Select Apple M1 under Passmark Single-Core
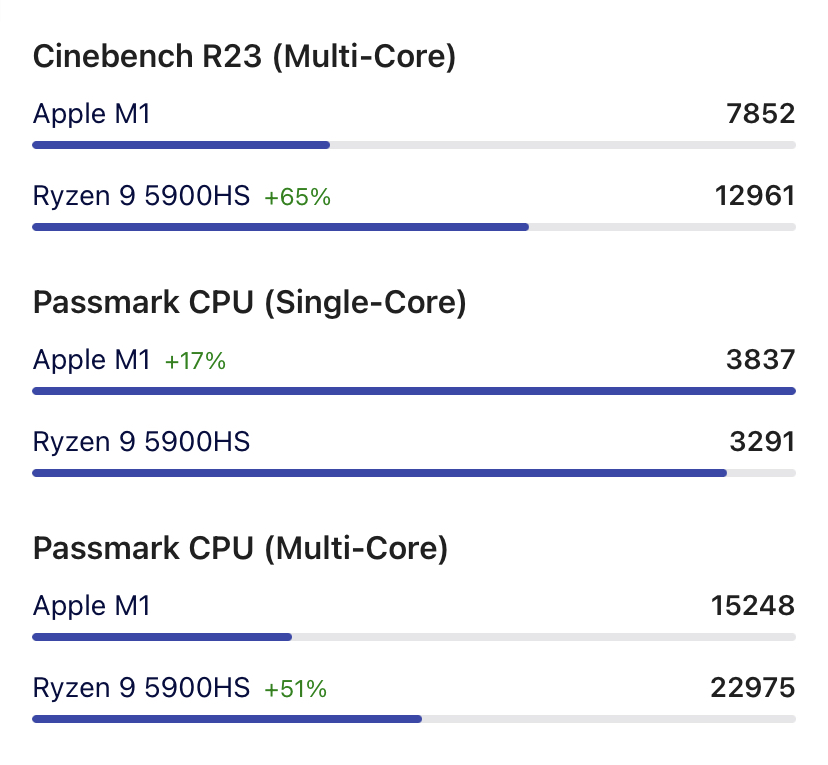Screen dimensions: 828x765 pyautogui.click(x=91, y=360)
